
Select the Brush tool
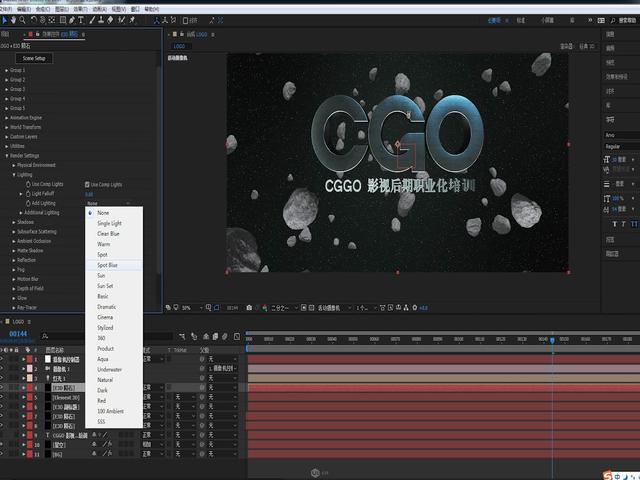pyautogui.click(x=92, y=20)
